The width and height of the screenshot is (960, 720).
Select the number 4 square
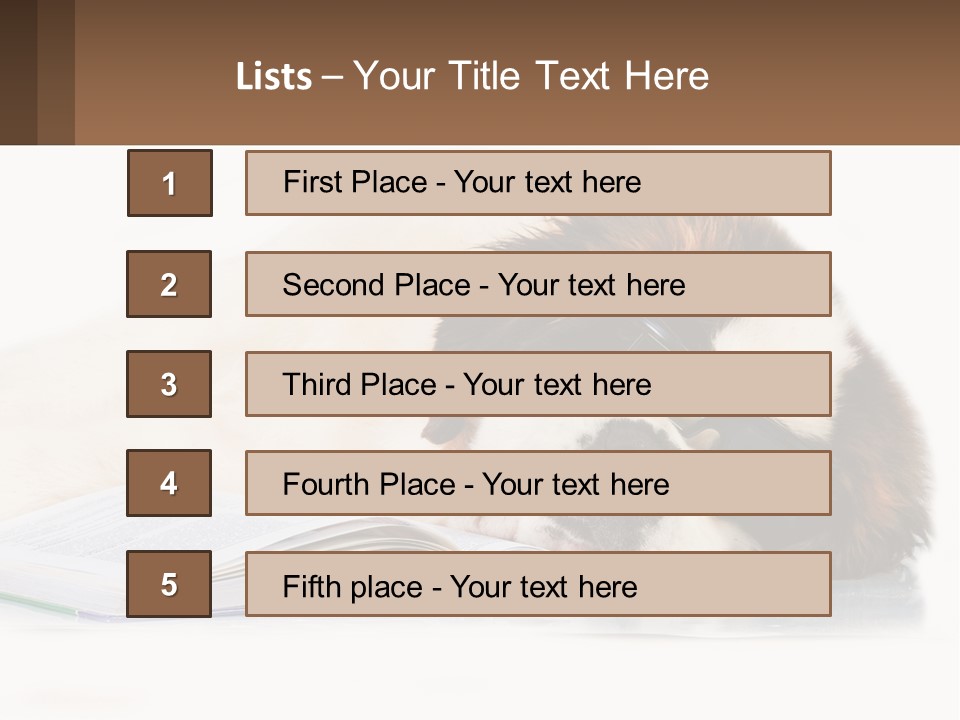pos(169,484)
